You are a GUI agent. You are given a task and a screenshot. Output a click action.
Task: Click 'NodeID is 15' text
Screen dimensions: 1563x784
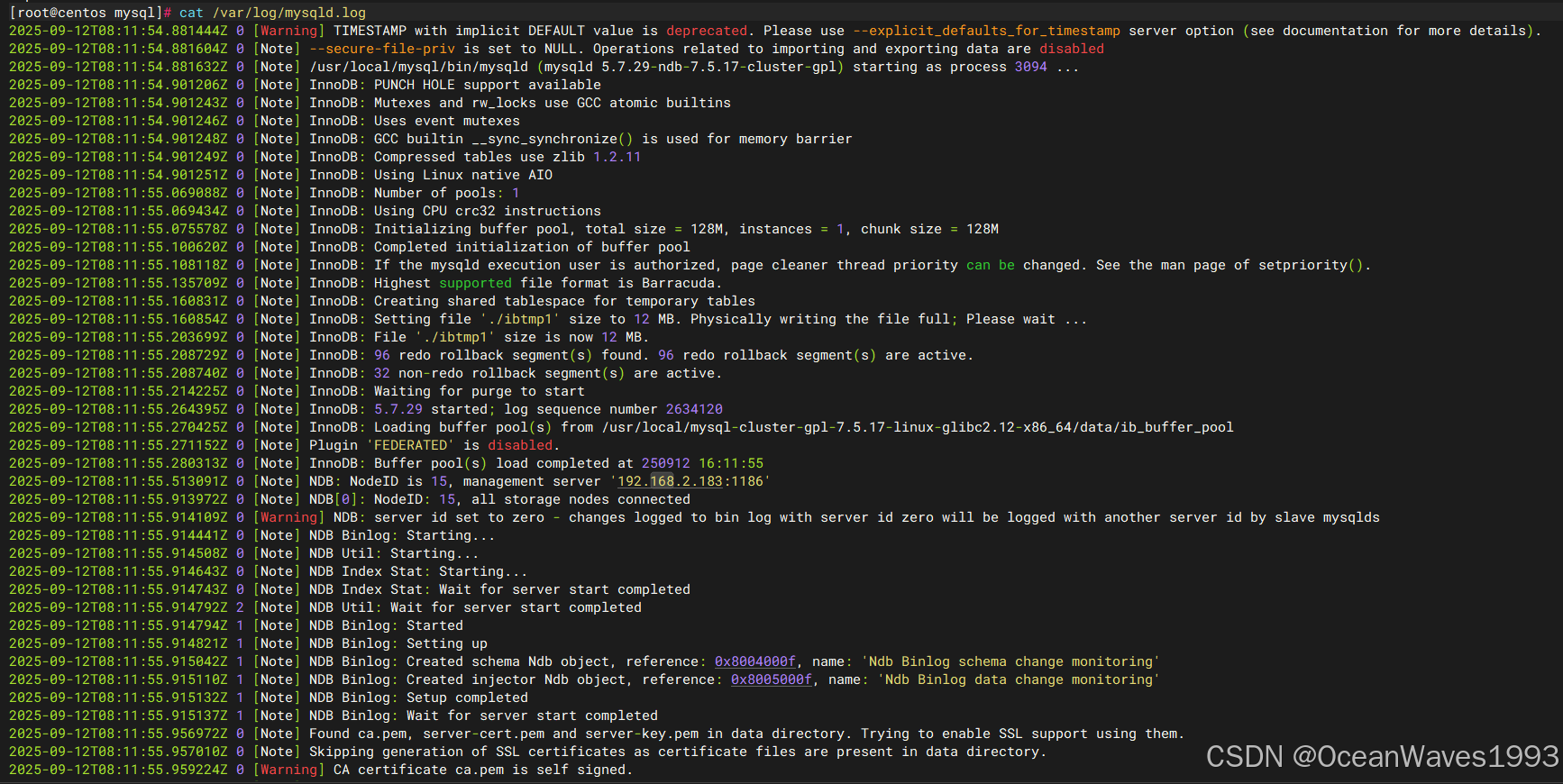coord(398,481)
